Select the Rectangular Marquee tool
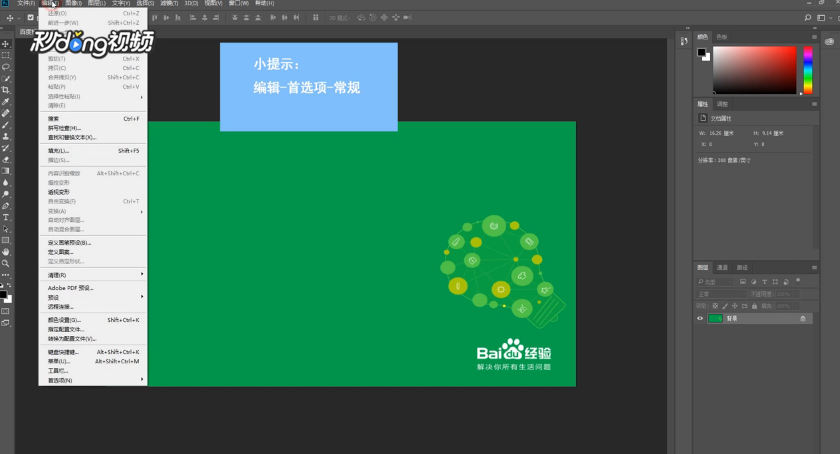This screenshot has height=454, width=840. [6, 55]
